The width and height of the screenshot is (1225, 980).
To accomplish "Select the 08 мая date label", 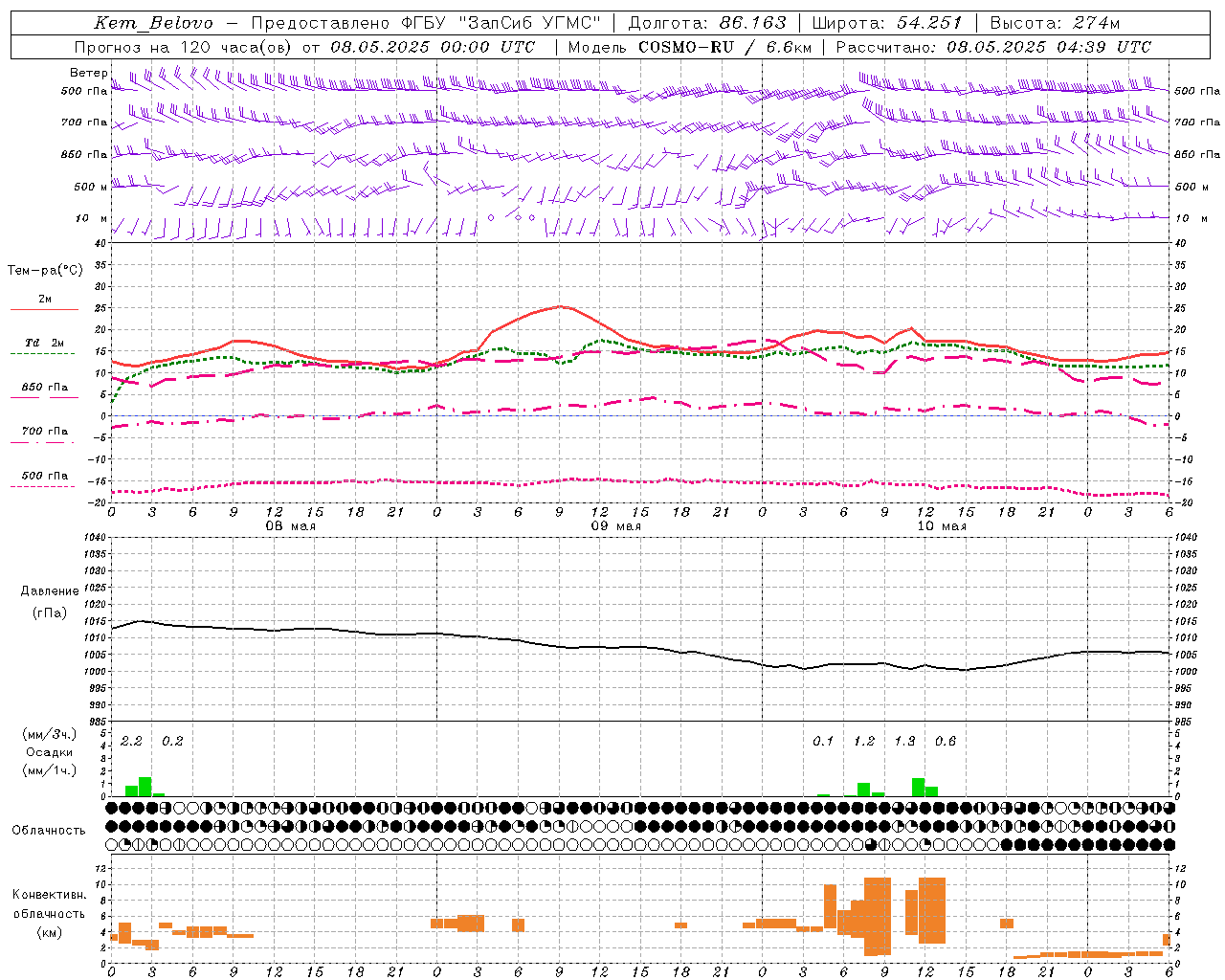I will pyautogui.click(x=291, y=526).
